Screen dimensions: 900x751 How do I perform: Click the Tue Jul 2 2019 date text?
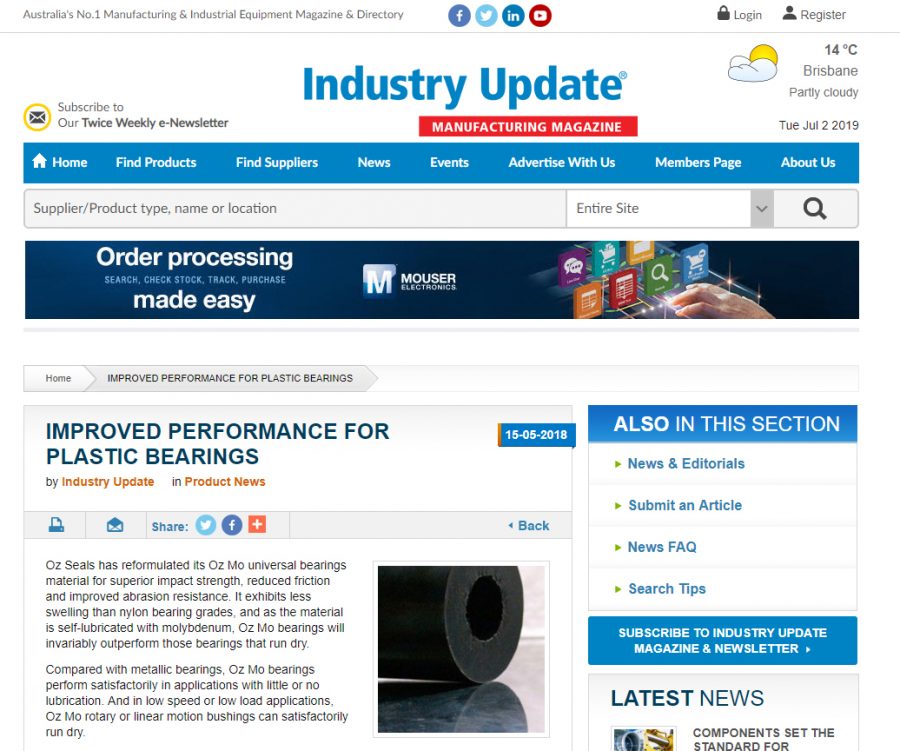818,125
